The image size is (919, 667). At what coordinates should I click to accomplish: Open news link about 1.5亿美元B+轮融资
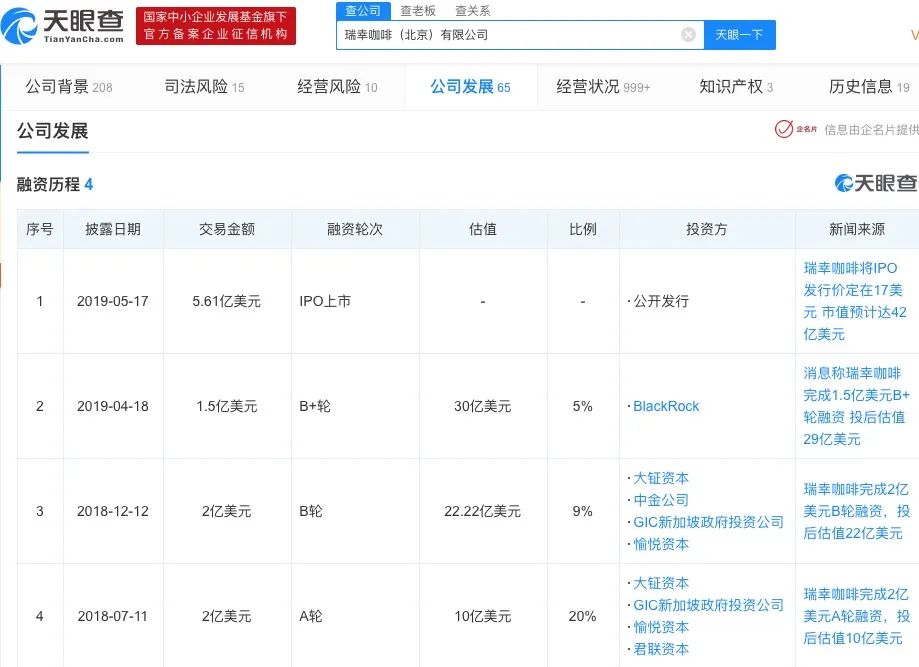(856, 406)
